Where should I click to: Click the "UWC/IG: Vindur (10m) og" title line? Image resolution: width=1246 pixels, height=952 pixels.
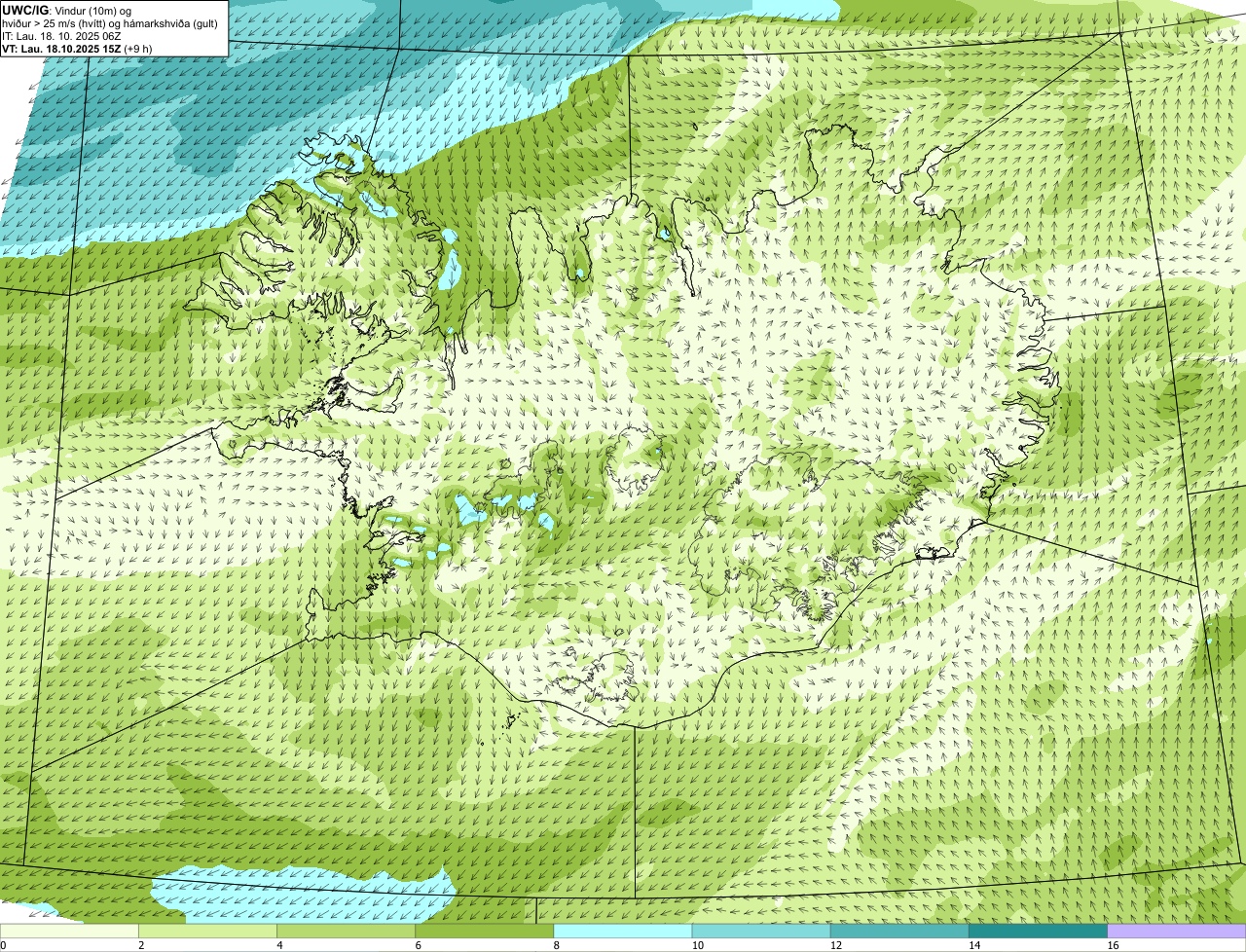pyautogui.click(x=67, y=10)
